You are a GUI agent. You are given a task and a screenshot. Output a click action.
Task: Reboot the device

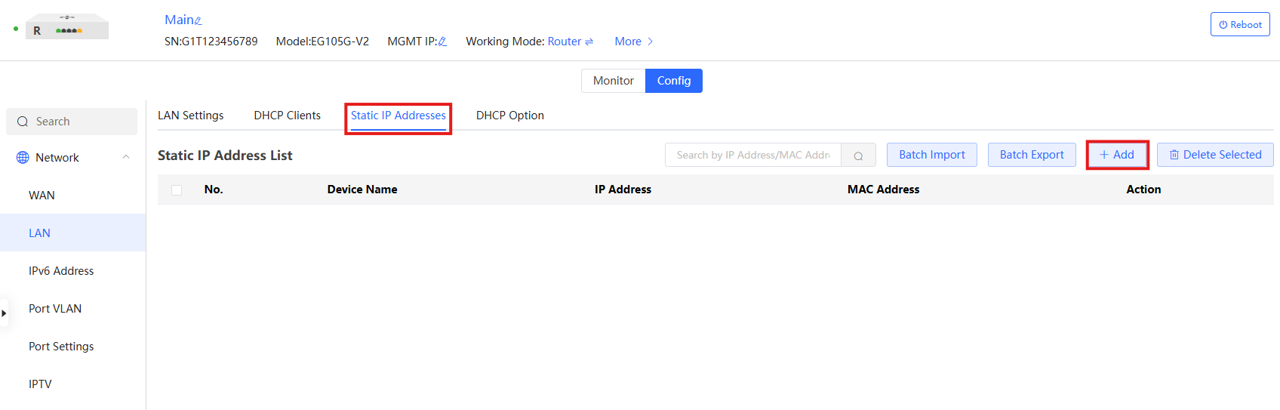pyautogui.click(x=1240, y=24)
